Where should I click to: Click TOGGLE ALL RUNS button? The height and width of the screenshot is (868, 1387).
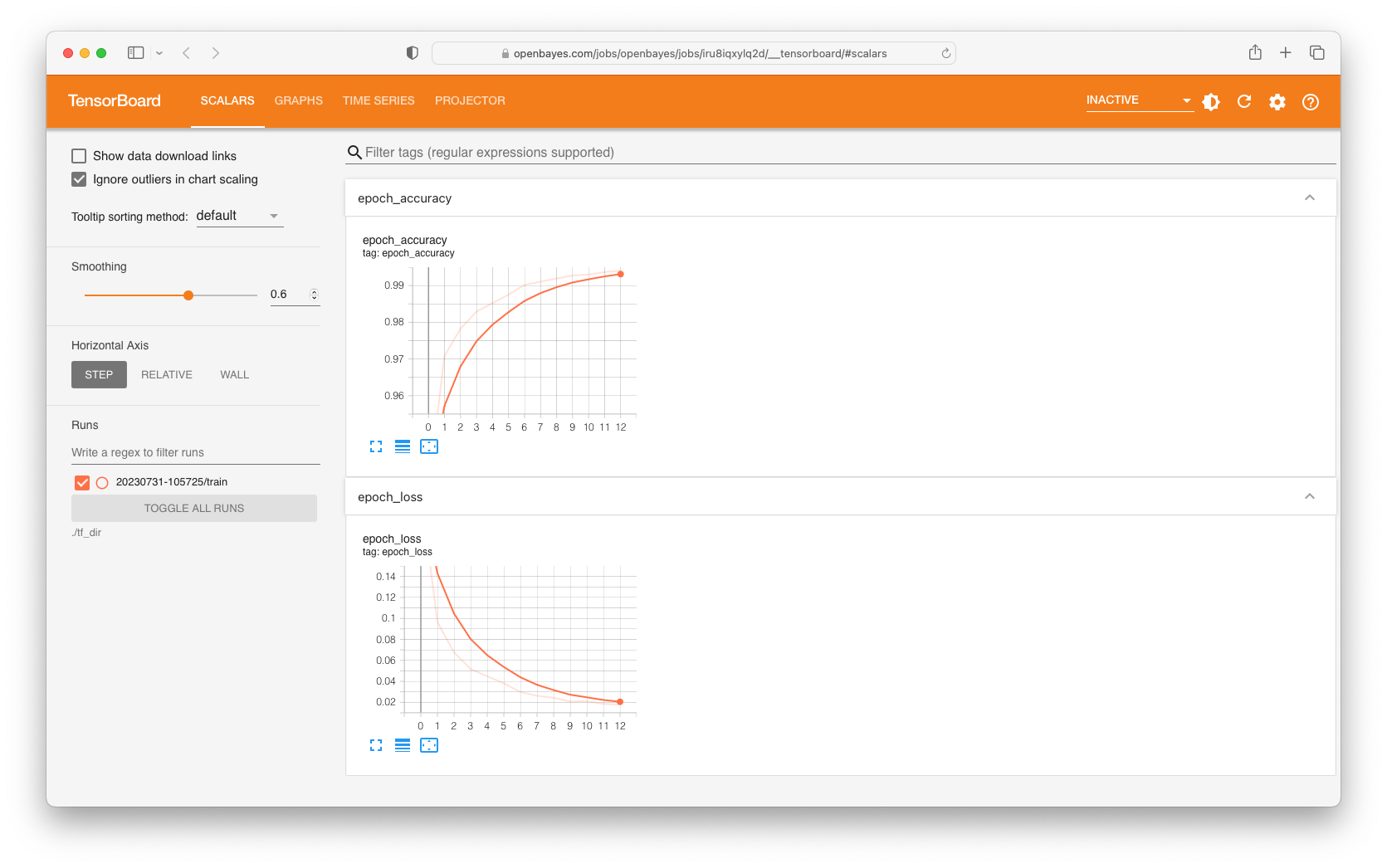194,509
